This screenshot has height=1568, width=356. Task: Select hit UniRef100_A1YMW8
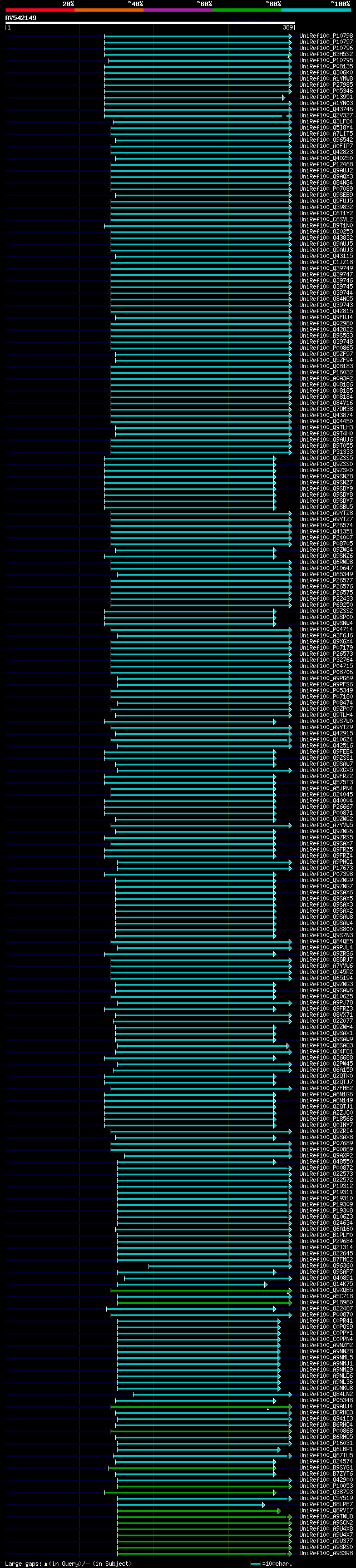pos(325,78)
